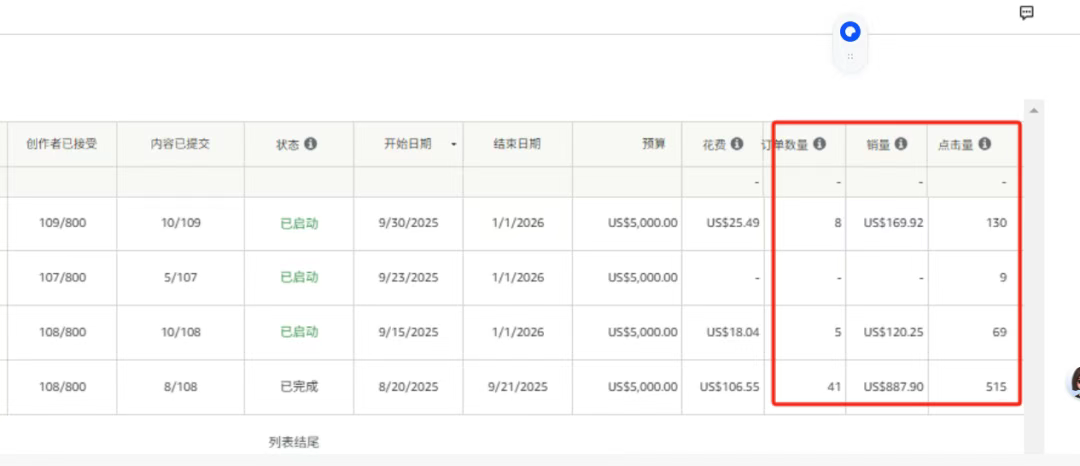Click 已启动 status in the 9/15/2025 row

point(299,332)
